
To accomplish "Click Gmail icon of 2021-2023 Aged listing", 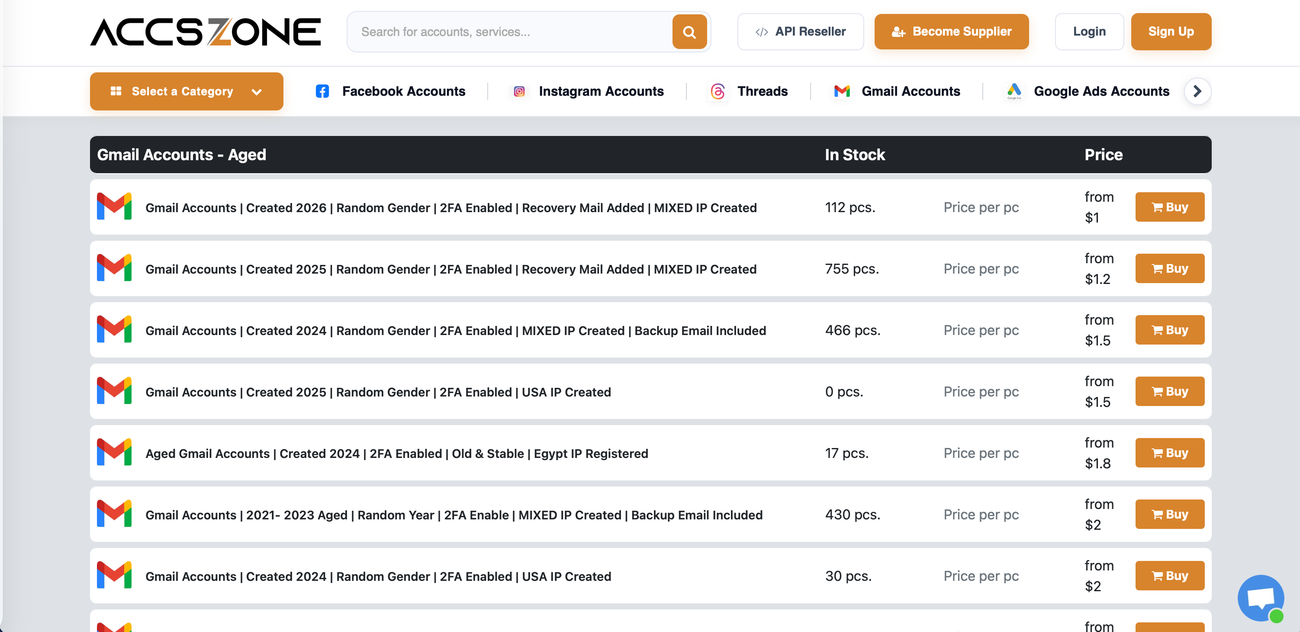I will tap(114, 514).
